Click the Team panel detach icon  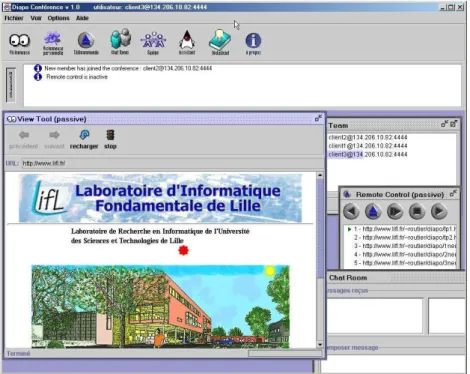coord(454,124)
